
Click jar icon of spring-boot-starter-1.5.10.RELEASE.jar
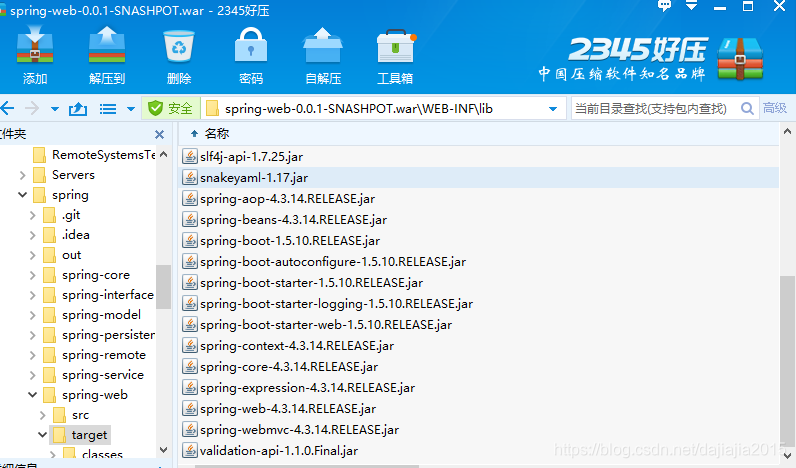click(190, 283)
